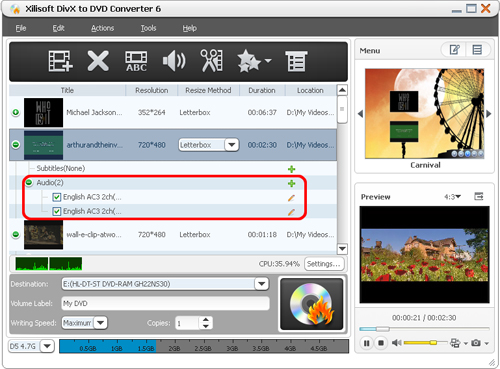Add a subtitle with the green plus
The height and width of the screenshot is (369, 500).
pyautogui.click(x=292, y=169)
